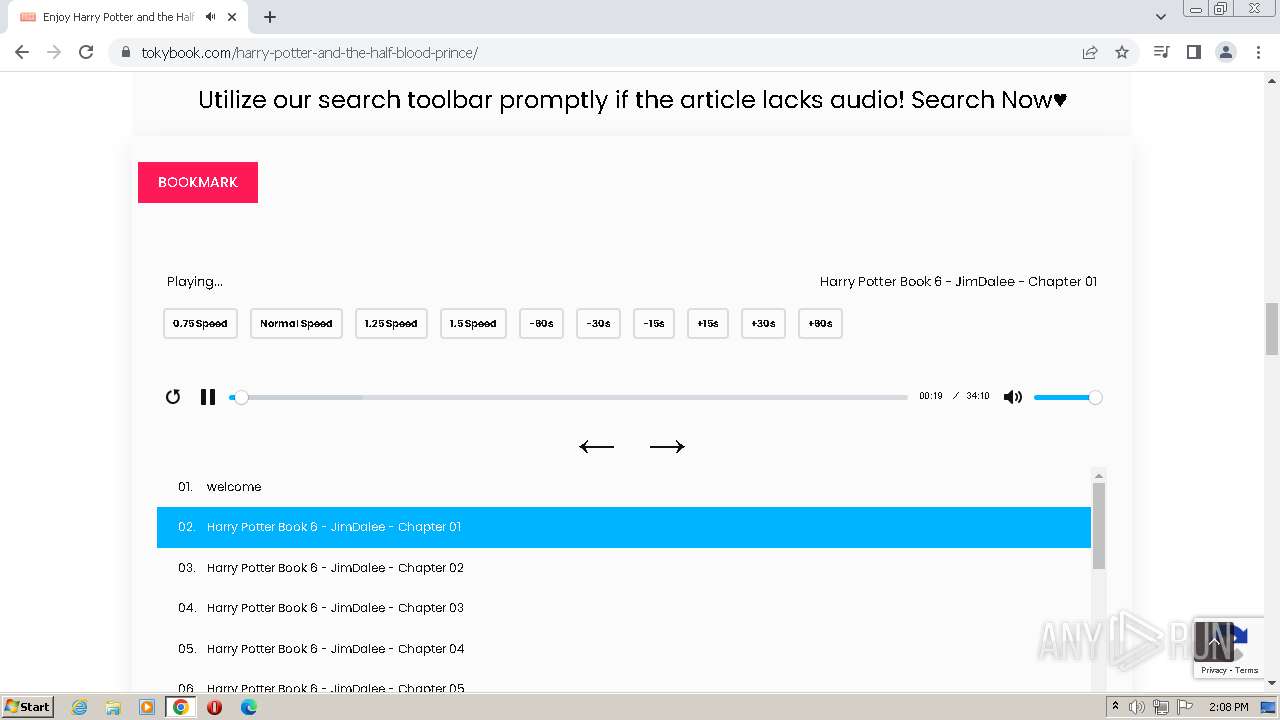Open network status tray icon
The height and width of the screenshot is (720, 1280).
[x=1161, y=707]
